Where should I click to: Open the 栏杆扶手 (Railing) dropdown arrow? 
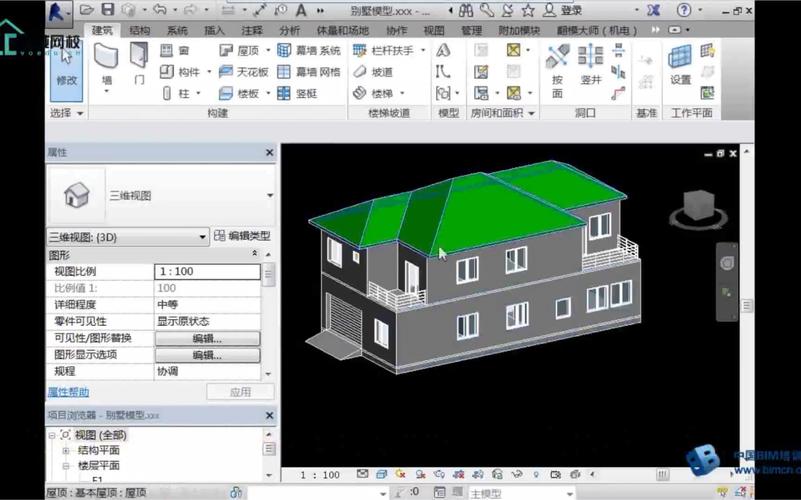click(x=423, y=51)
